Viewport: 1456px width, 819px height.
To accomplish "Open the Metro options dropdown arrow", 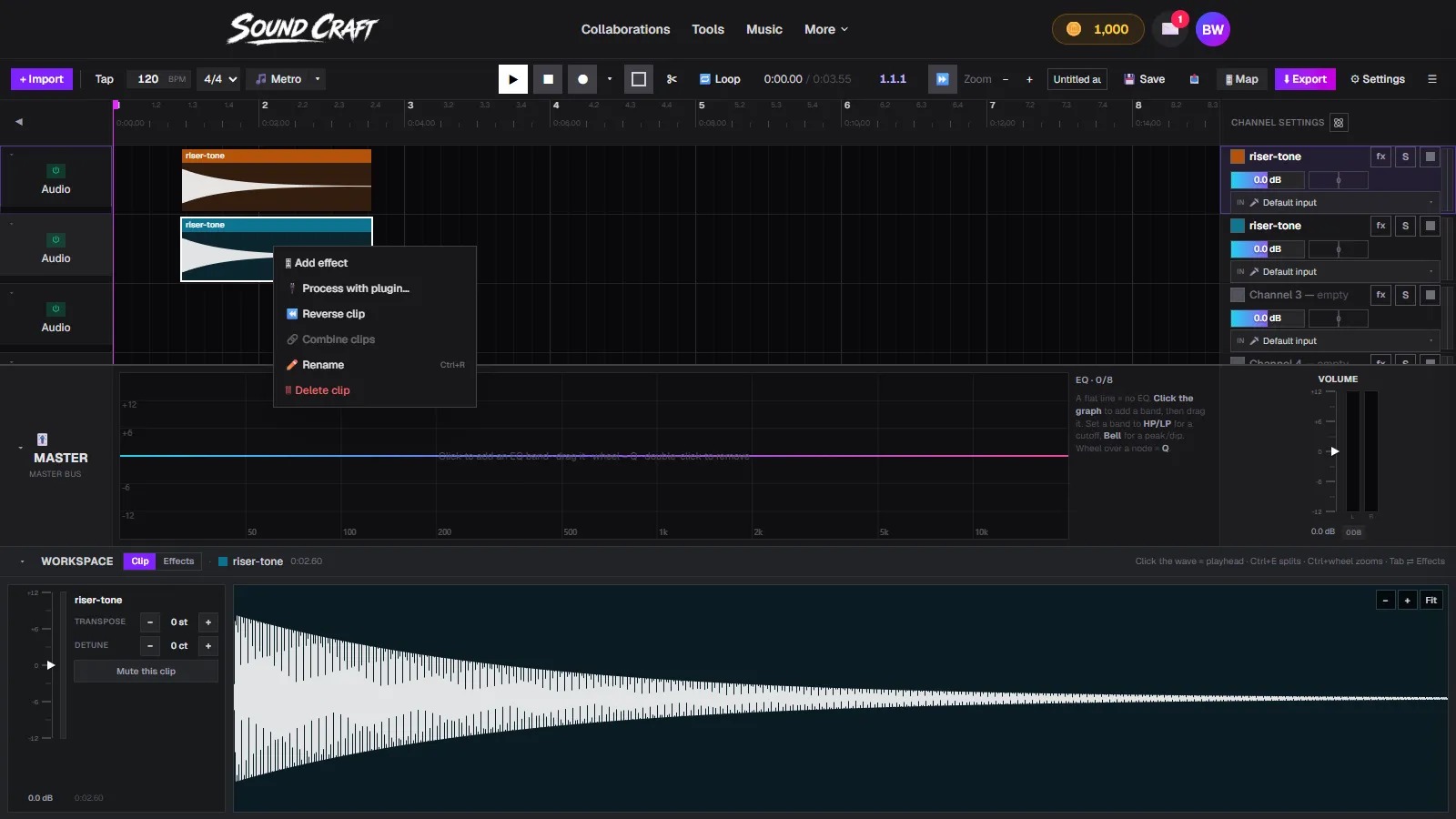I will click(x=318, y=79).
